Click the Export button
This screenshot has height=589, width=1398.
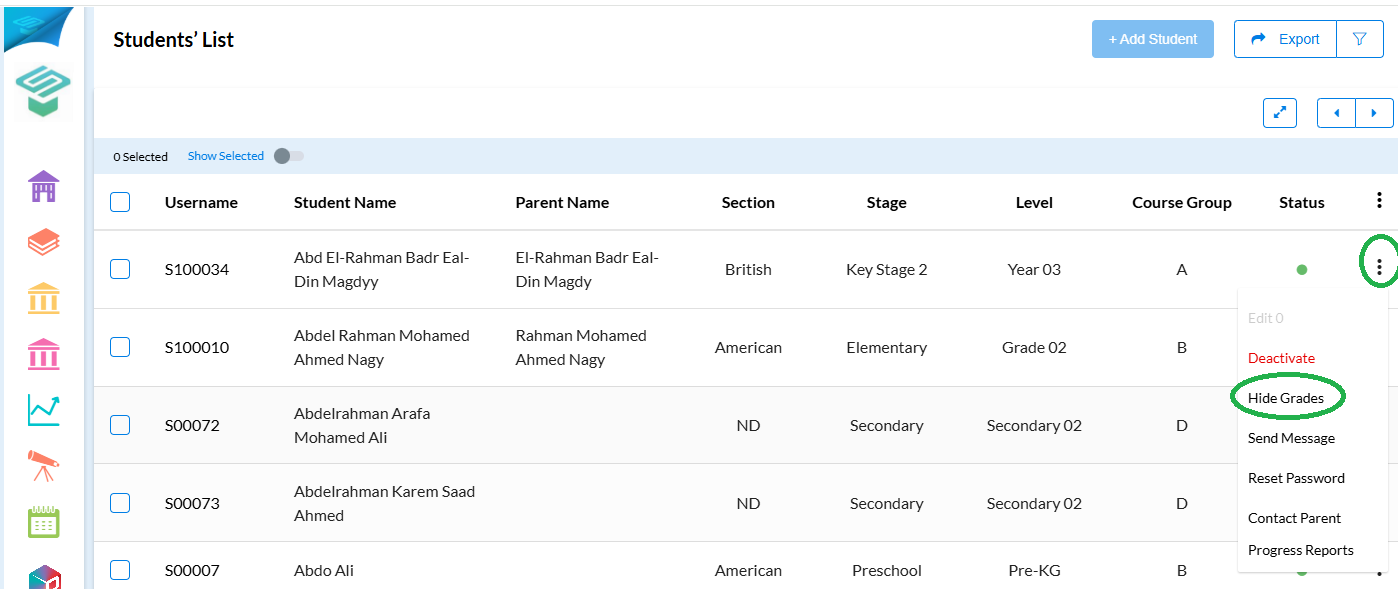pos(1286,39)
